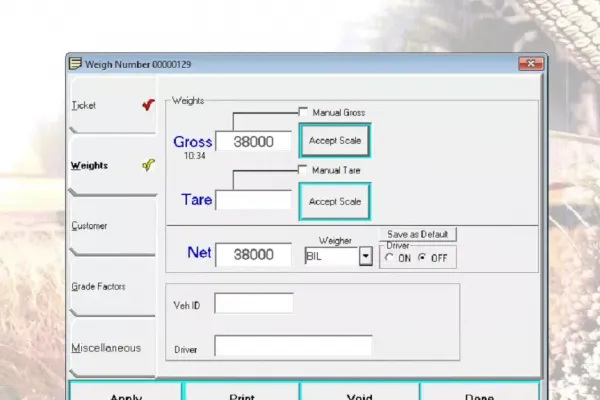Image resolution: width=600 pixels, height=400 pixels.
Task: Go to the Grade Factors tab
Action: click(113, 286)
